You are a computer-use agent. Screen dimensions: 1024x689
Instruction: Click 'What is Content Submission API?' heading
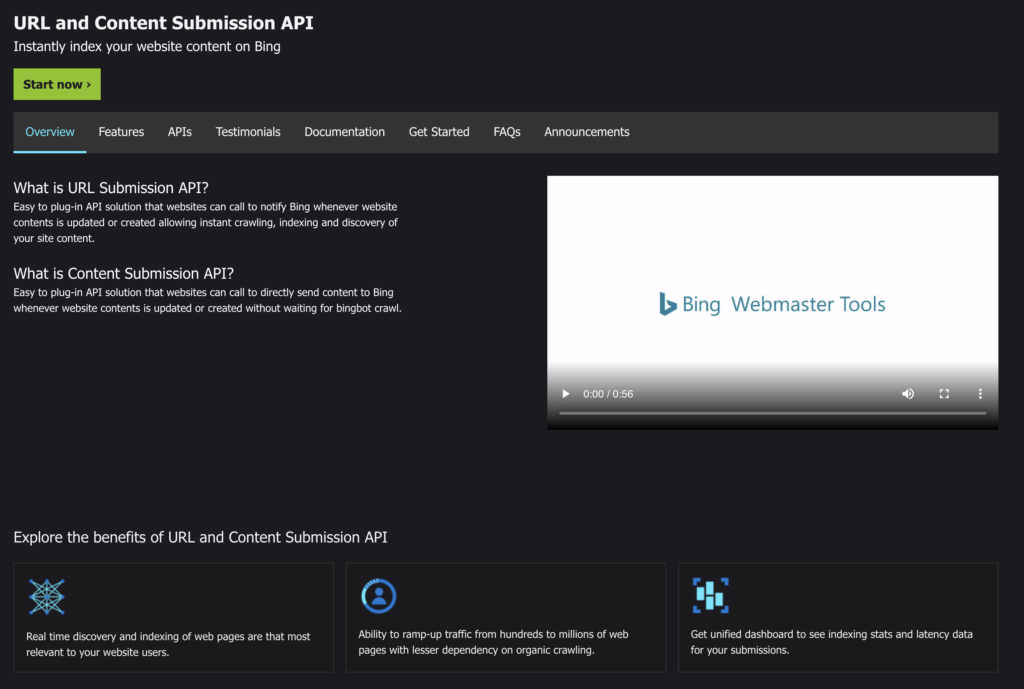123,274
